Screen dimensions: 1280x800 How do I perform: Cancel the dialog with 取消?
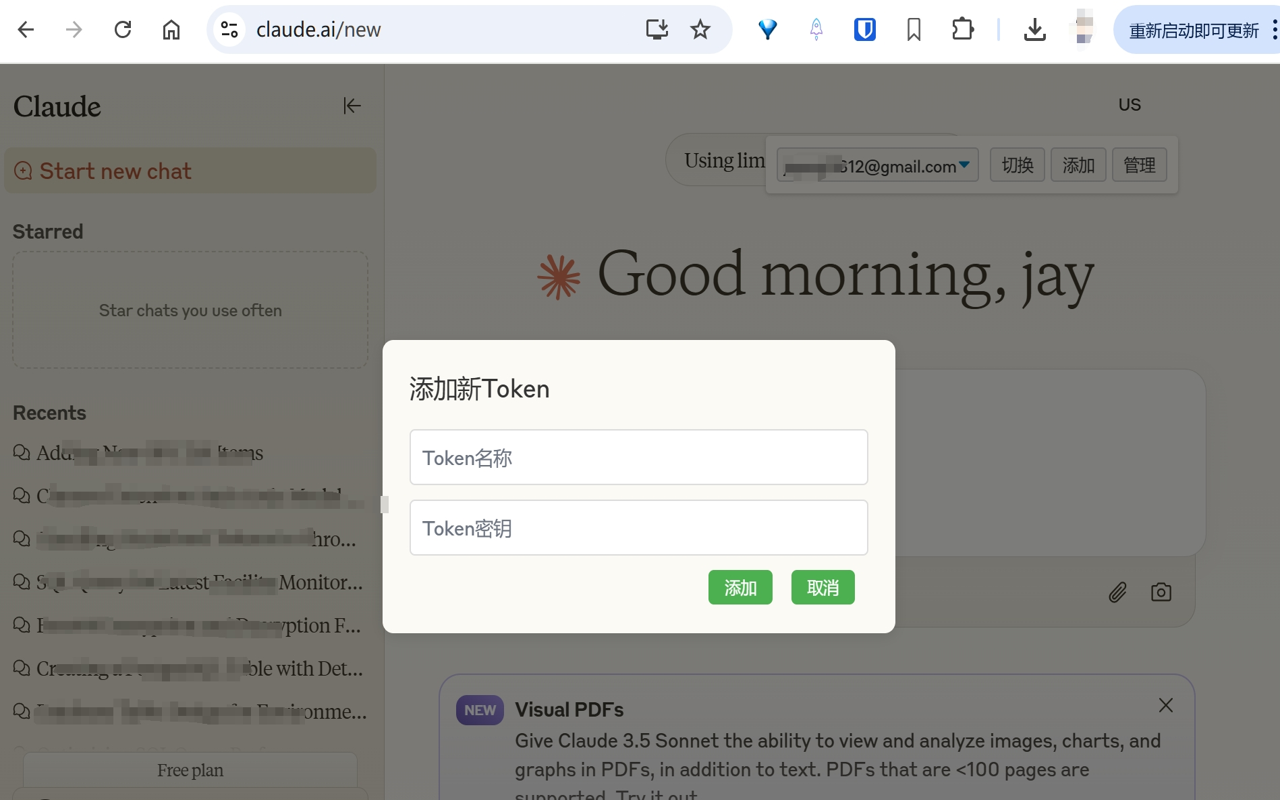[823, 587]
